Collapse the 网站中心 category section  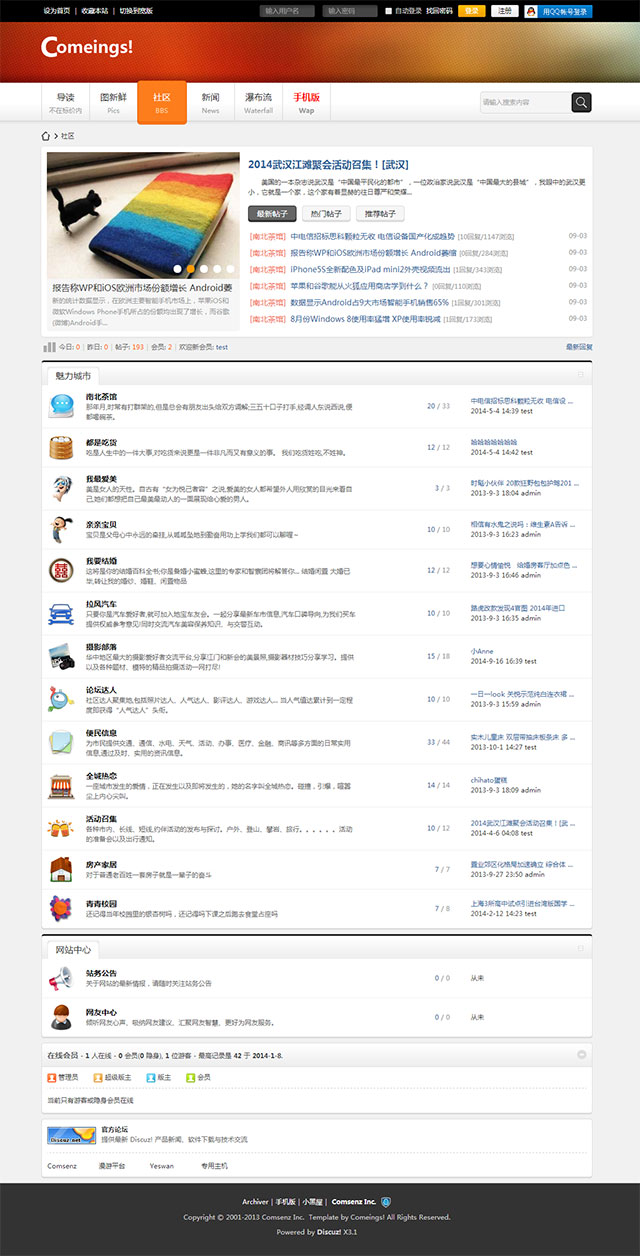tap(581, 948)
